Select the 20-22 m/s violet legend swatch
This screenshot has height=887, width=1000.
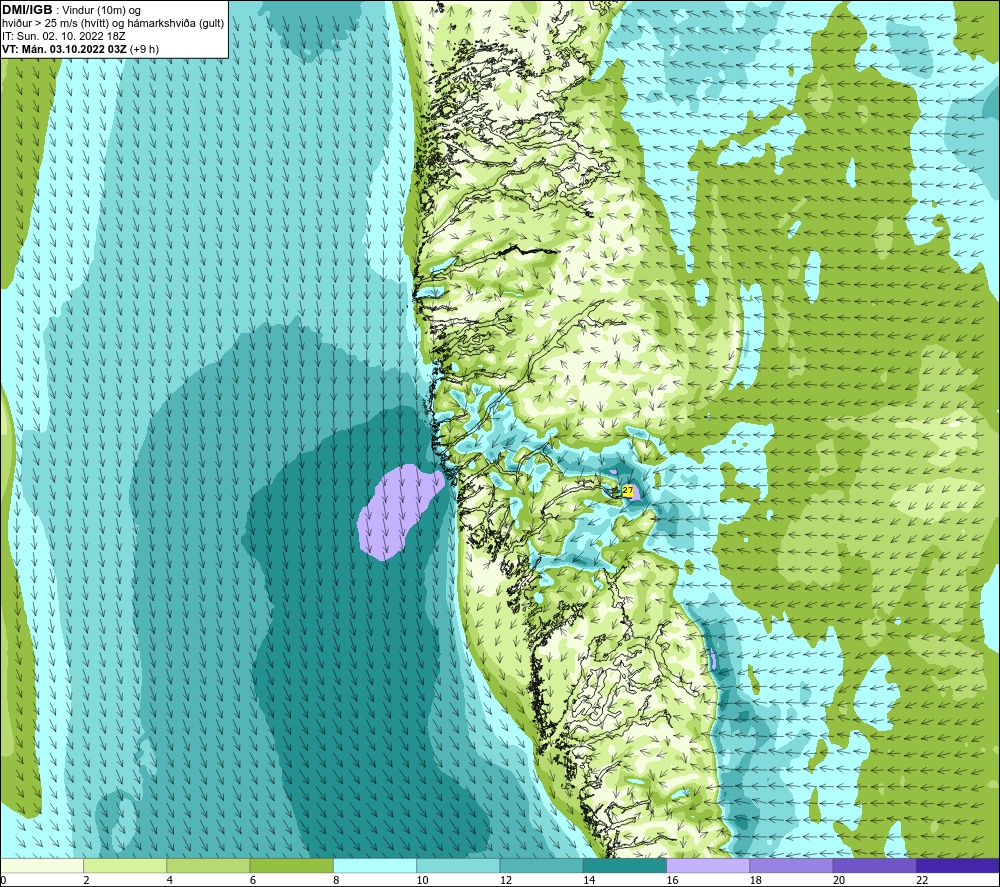point(875,865)
